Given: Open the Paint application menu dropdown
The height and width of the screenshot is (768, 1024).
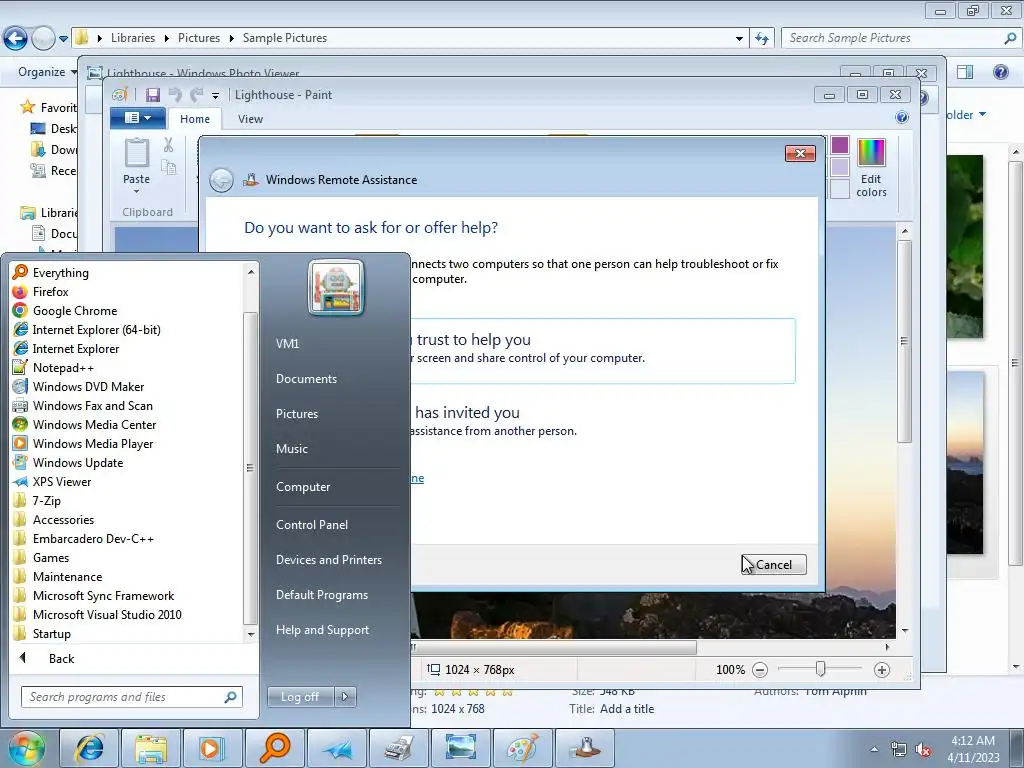Looking at the screenshot, I should tap(137, 118).
